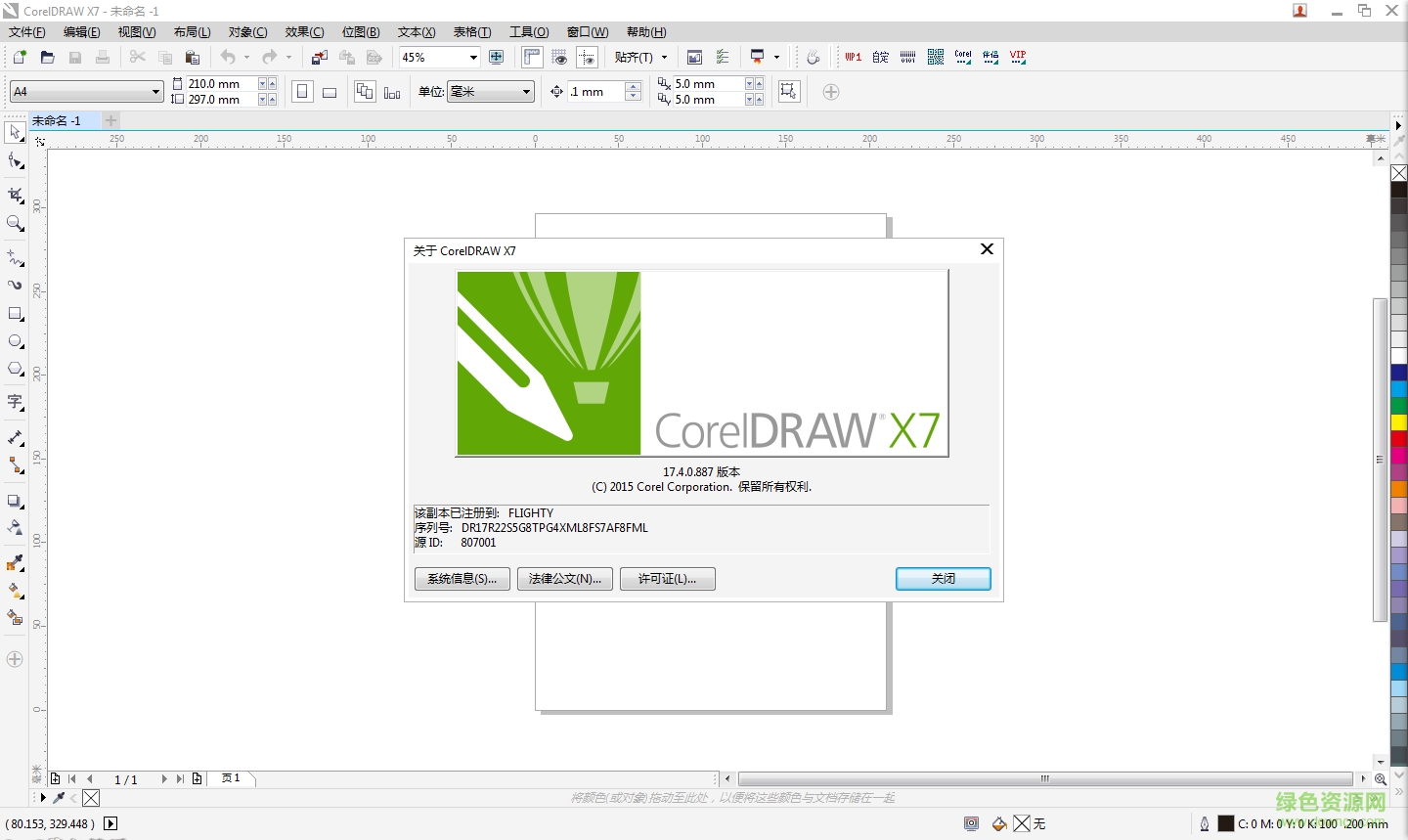This screenshot has height=840, width=1408.
Task: Toggle ruler display on the toolbar
Action: [x=532, y=57]
